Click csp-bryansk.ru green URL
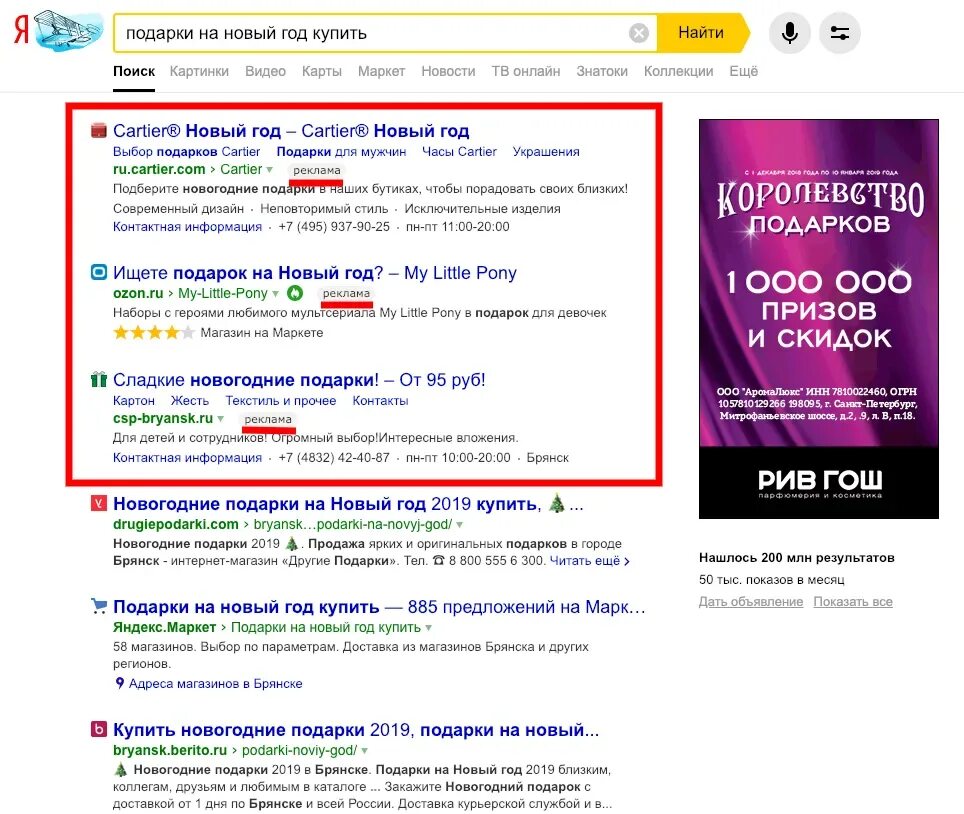Image resolution: width=964 pixels, height=814 pixels. point(163,418)
